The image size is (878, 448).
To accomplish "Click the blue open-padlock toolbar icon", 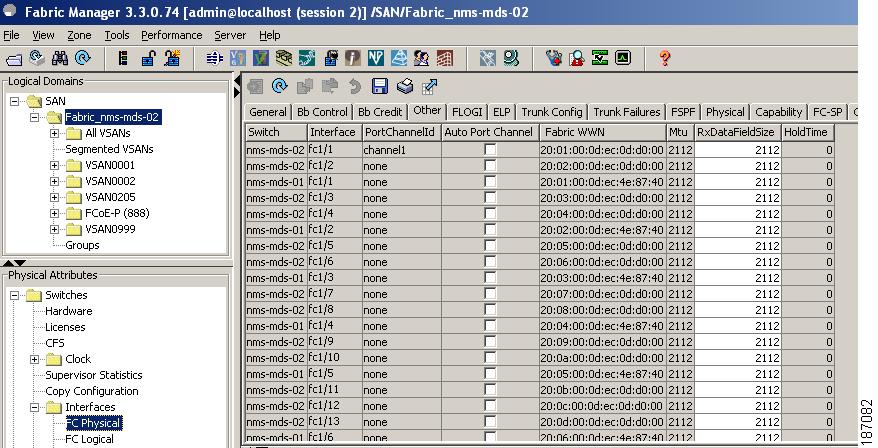I will click(148, 58).
